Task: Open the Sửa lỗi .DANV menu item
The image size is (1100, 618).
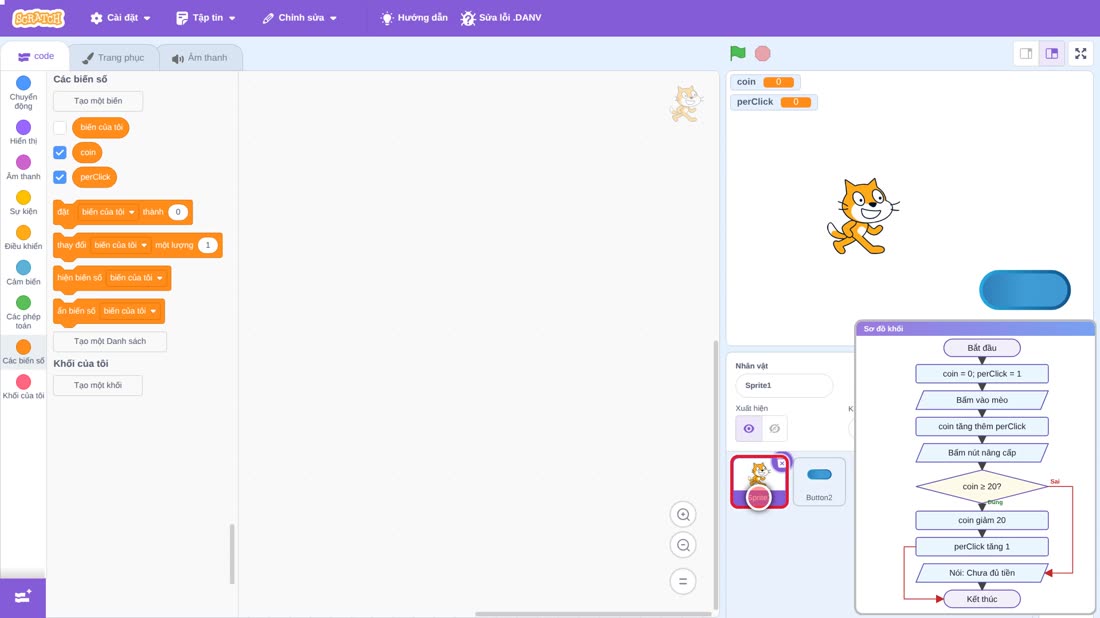Action: click(x=501, y=18)
